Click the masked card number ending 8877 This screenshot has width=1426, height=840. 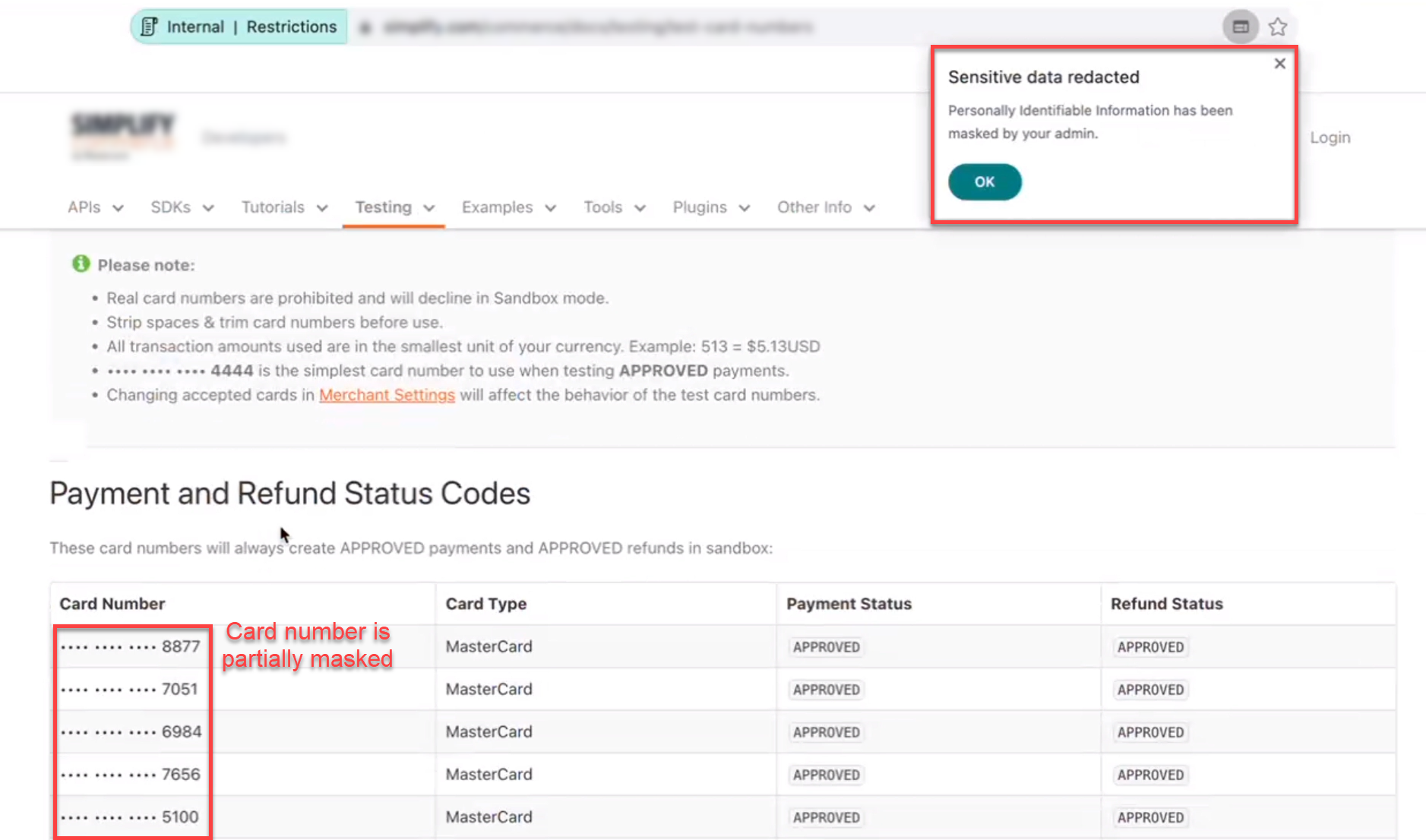(131, 646)
